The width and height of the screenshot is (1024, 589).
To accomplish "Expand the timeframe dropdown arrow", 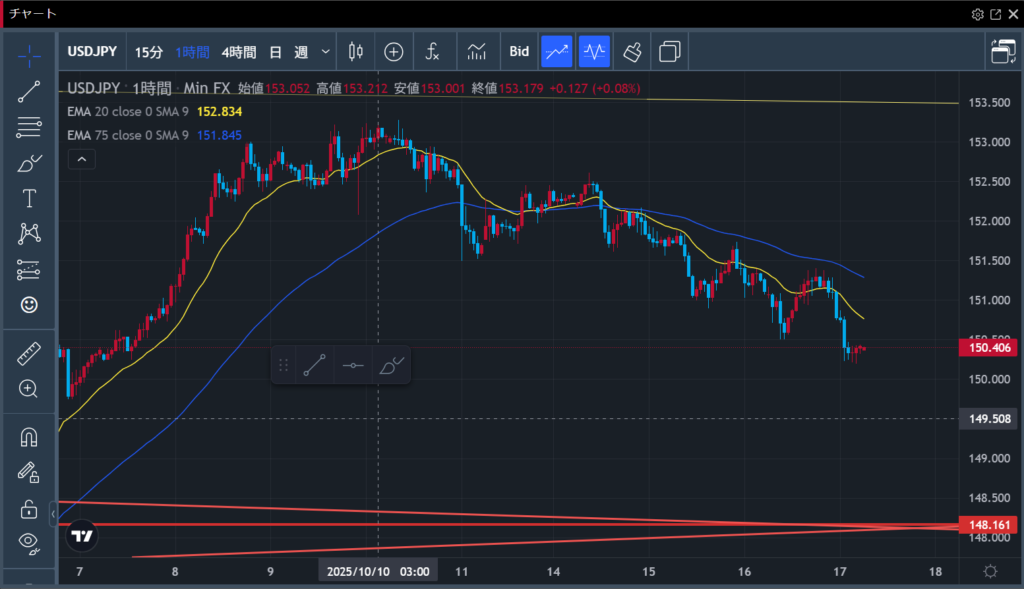I will pyautogui.click(x=325, y=51).
